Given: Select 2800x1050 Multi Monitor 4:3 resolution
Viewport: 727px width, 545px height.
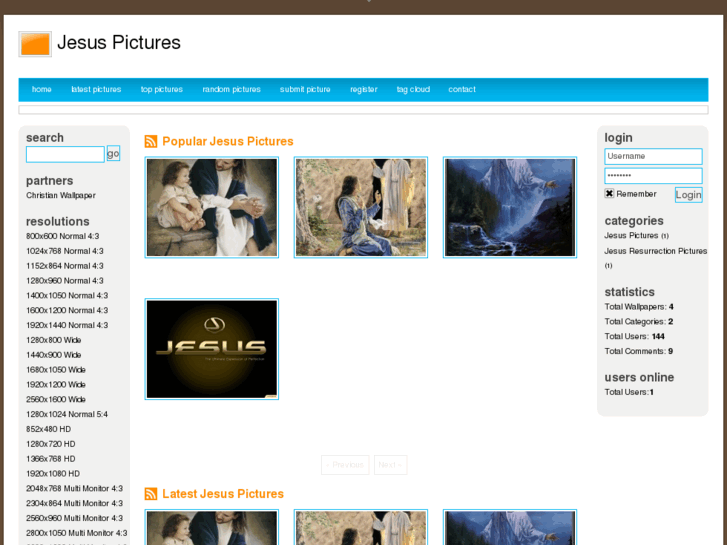Looking at the screenshot, I should (x=77, y=533).
